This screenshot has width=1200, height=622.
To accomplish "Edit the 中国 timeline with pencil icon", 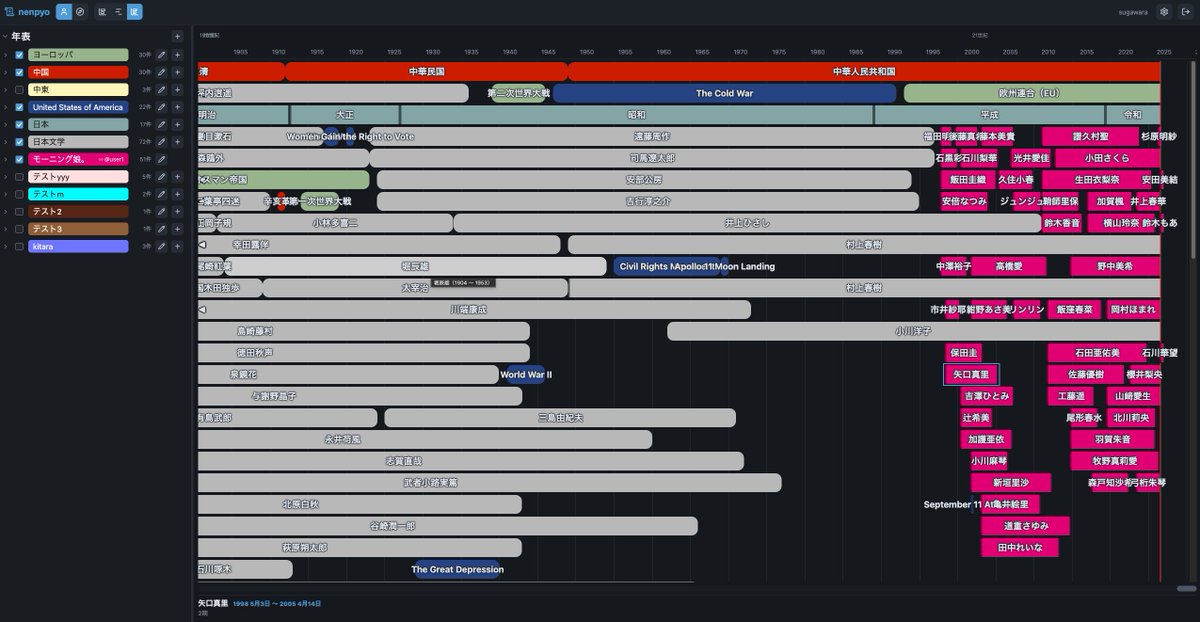I will pyautogui.click(x=162, y=72).
